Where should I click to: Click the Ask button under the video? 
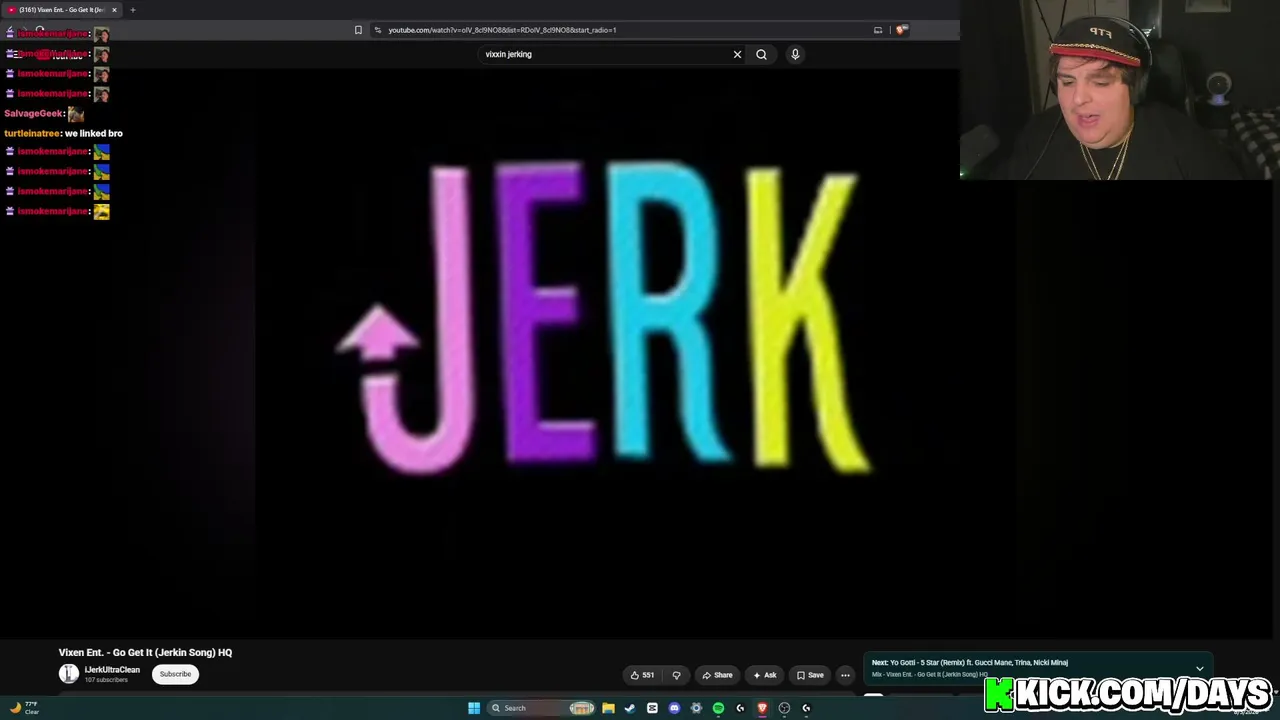pyautogui.click(x=764, y=675)
